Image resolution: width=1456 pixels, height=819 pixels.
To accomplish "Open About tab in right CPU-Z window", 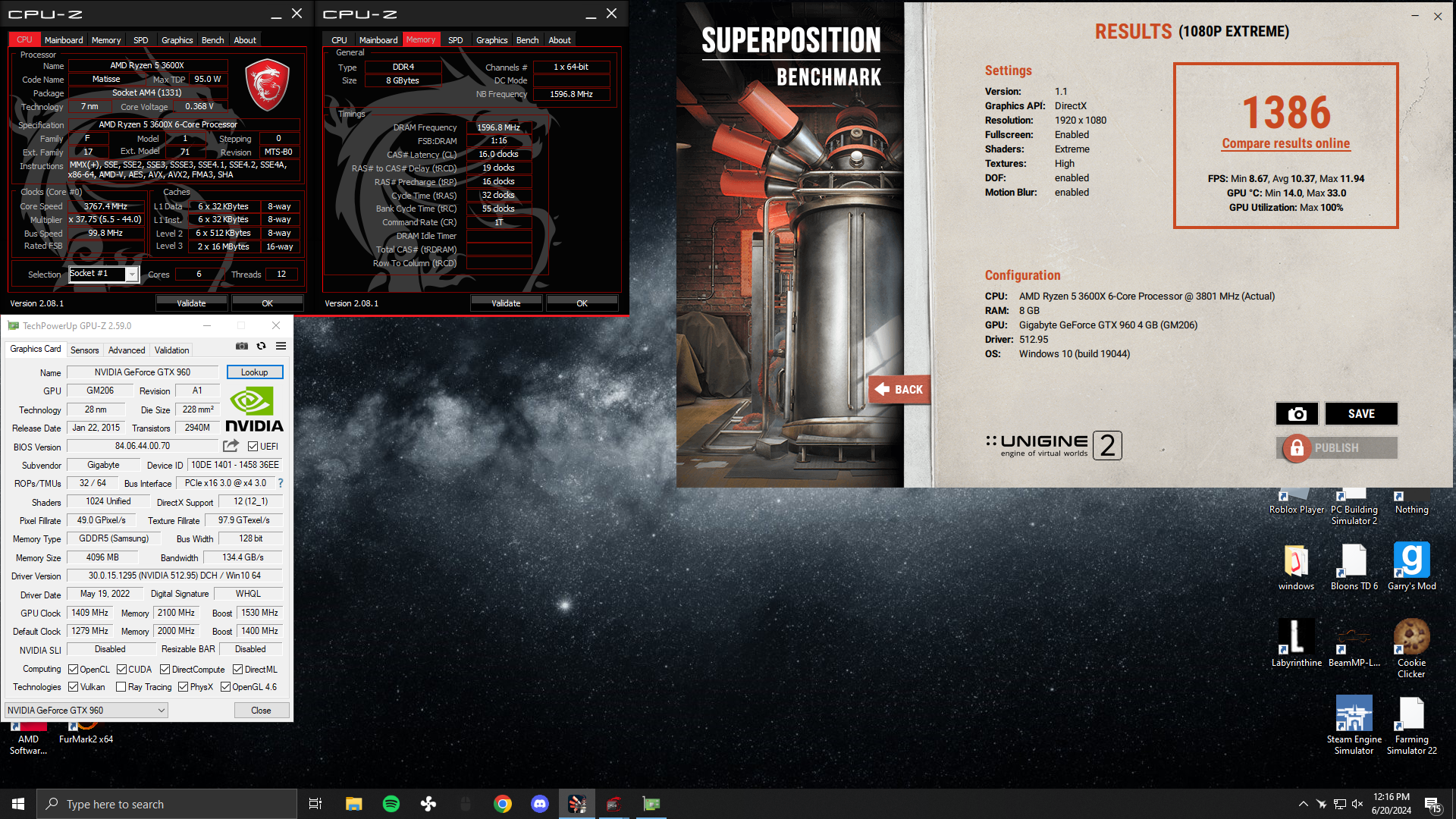I will 560,40.
